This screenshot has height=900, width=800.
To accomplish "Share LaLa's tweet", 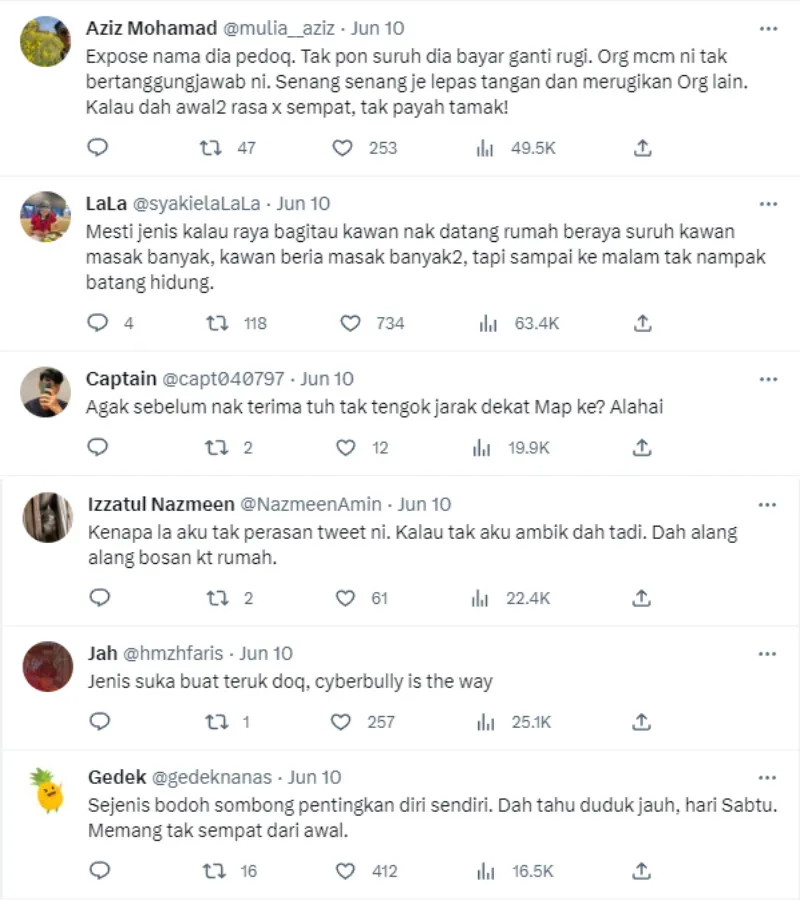I will tap(643, 323).
